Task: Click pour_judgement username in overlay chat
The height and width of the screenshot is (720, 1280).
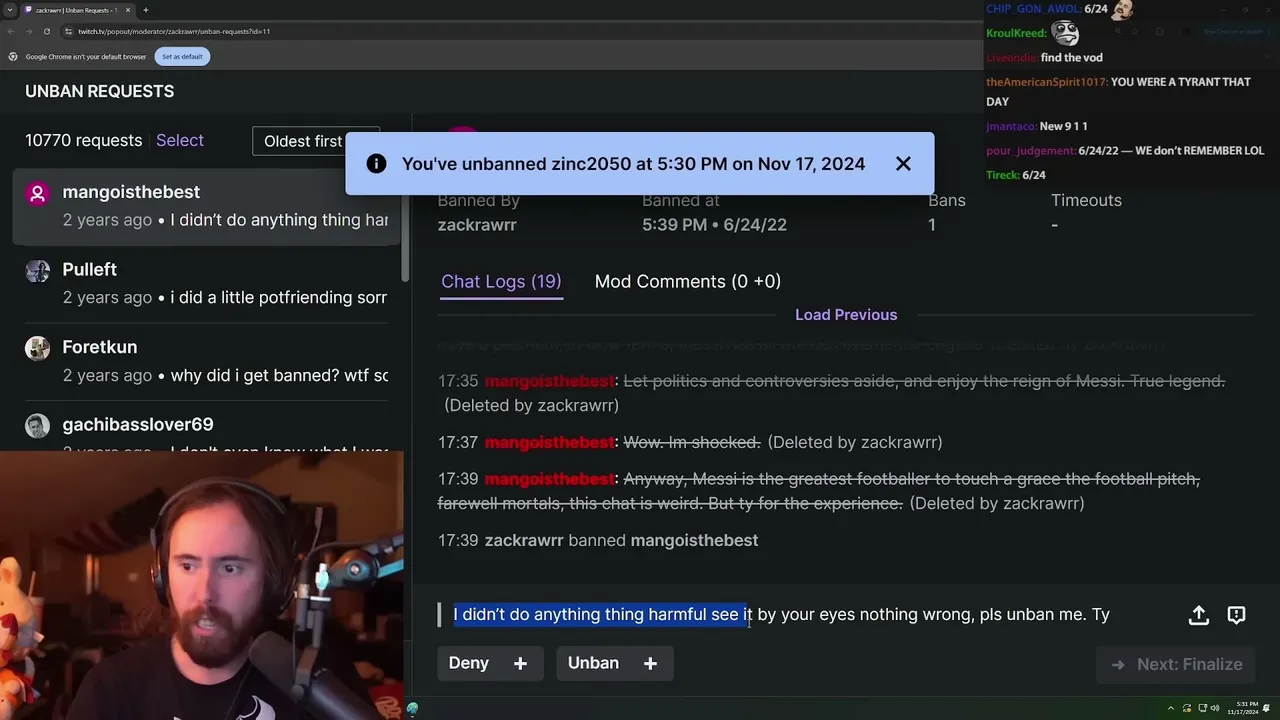Action: [1031, 151]
